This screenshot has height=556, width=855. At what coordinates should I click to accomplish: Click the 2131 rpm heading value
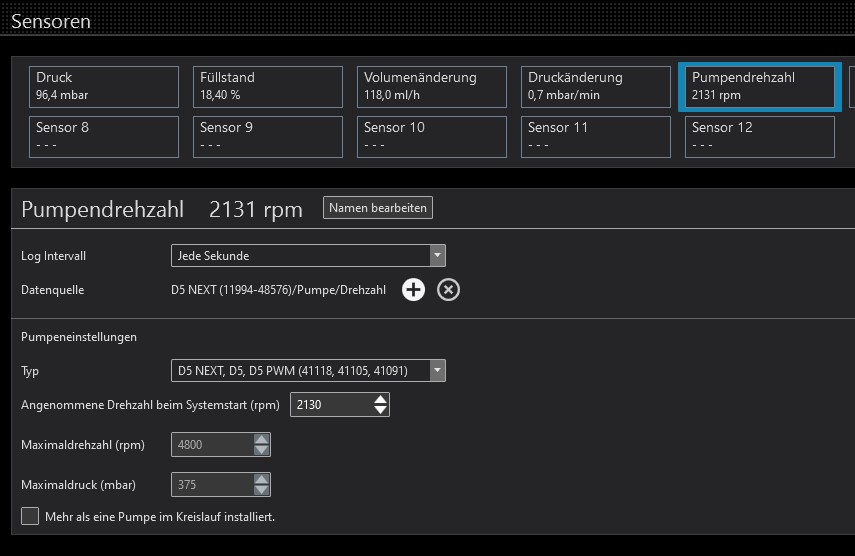click(x=256, y=209)
